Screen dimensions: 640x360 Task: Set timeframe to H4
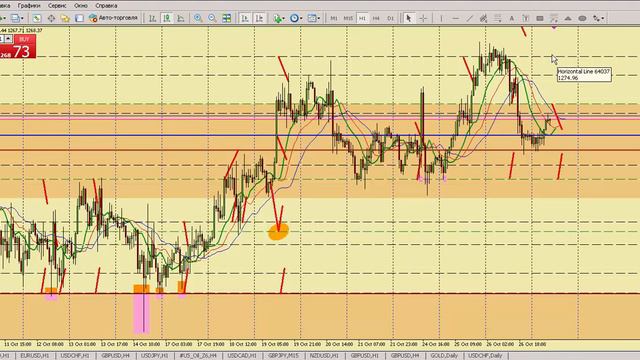(x=376, y=18)
